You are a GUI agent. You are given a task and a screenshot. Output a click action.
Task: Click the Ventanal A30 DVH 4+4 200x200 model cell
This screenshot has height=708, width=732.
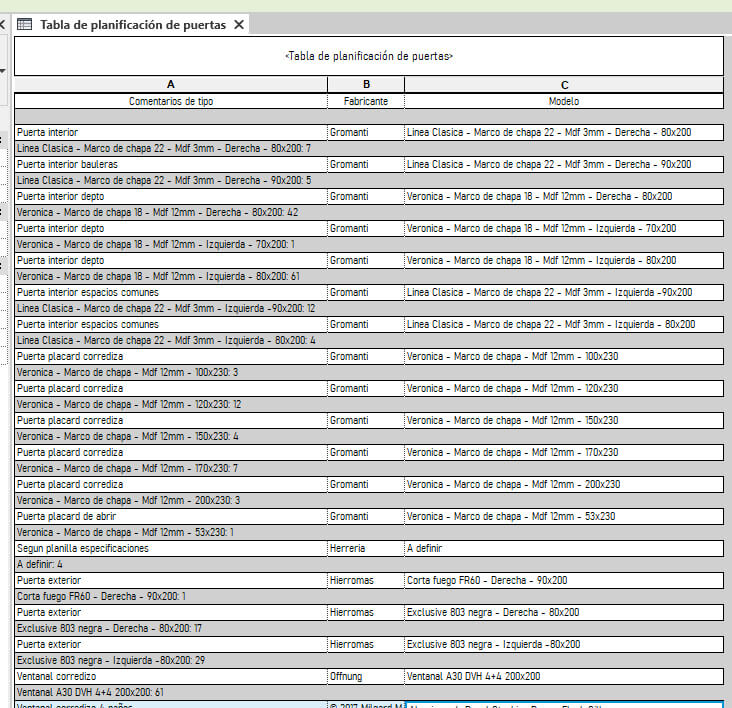click(564, 676)
